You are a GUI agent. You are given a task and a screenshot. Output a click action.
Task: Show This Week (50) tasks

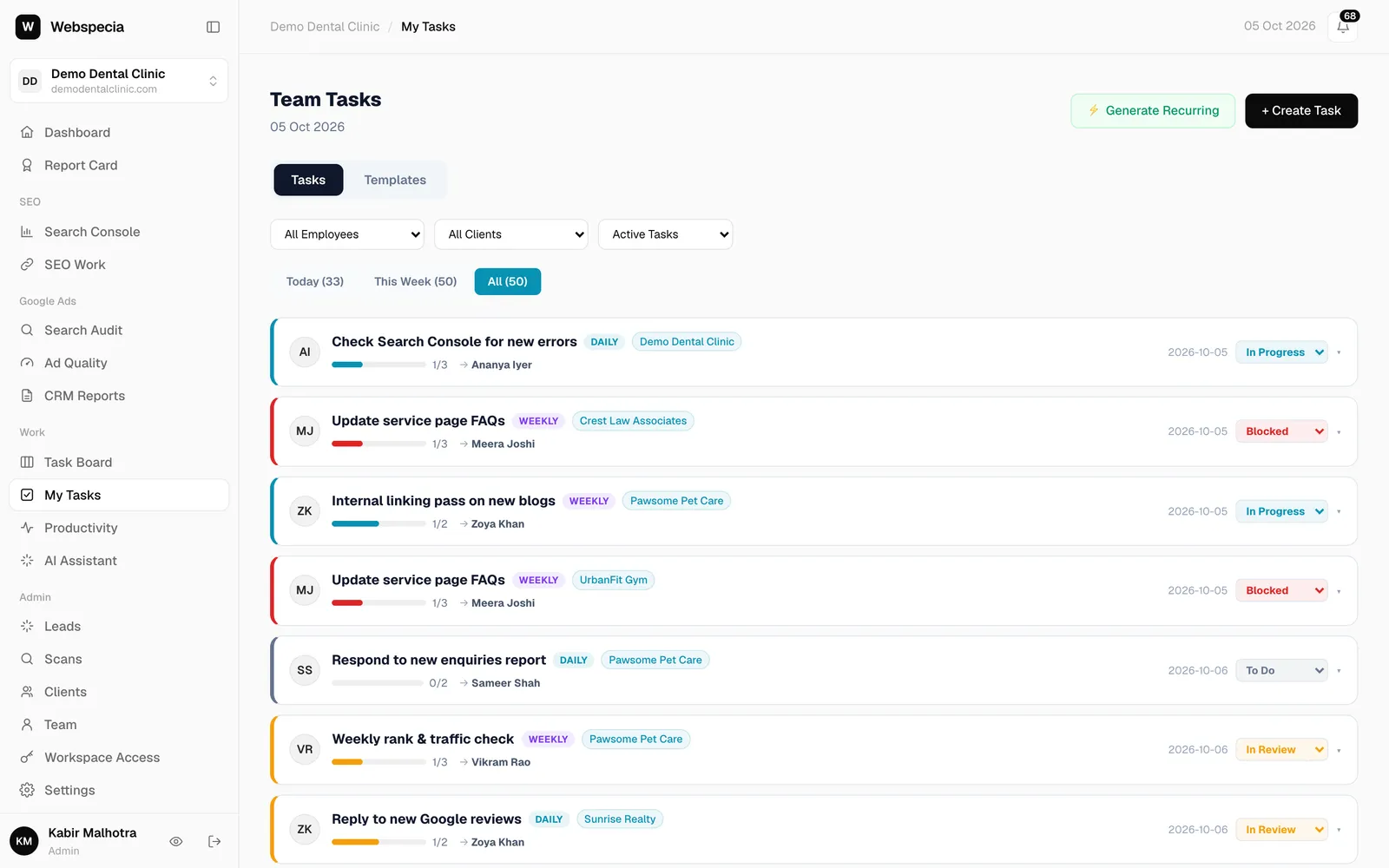click(415, 281)
